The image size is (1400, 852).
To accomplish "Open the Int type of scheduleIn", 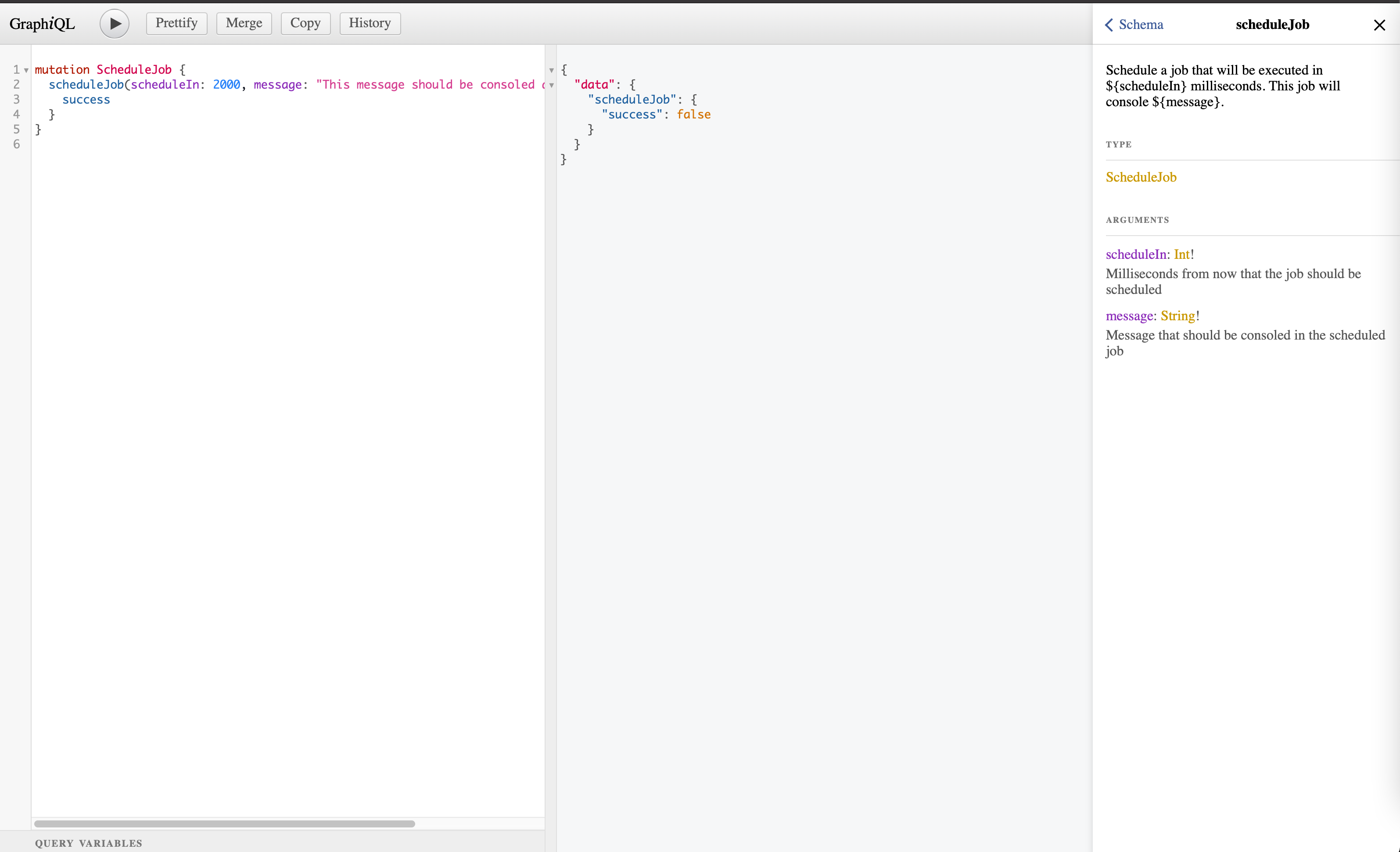I will tap(1181, 254).
